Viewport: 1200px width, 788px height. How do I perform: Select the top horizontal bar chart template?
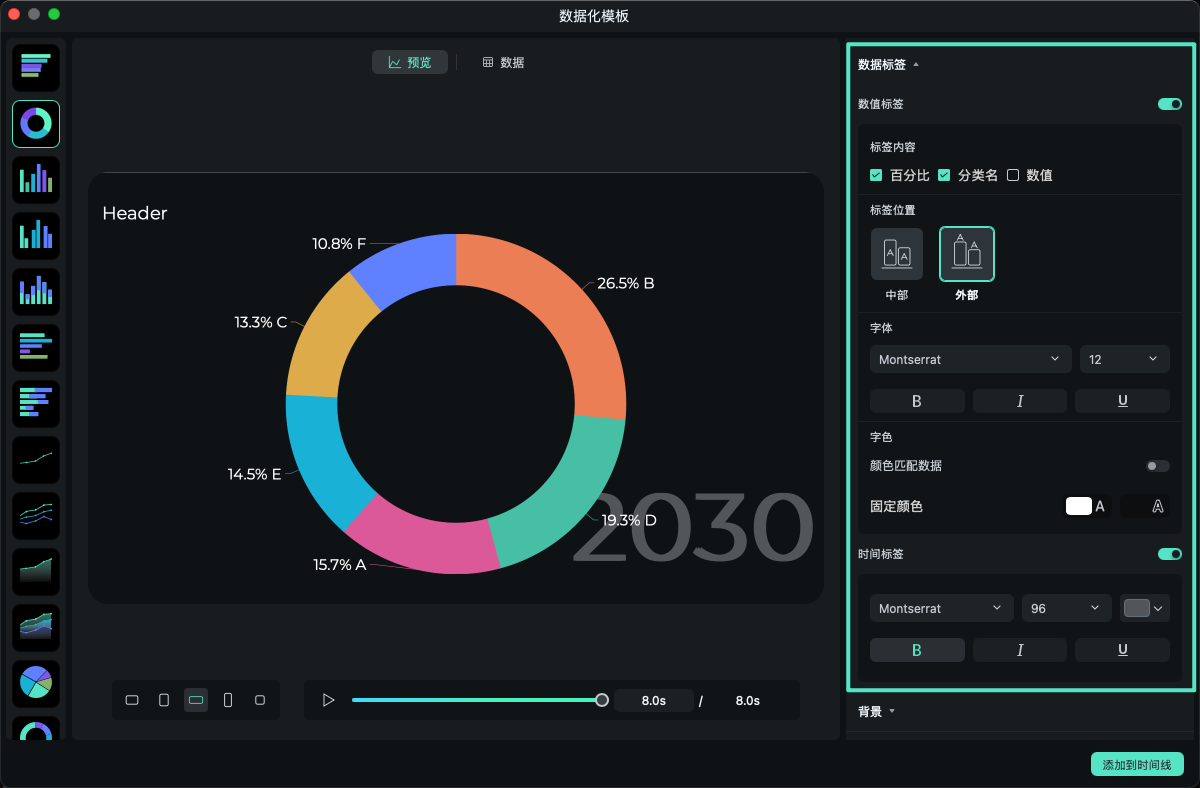(35, 67)
